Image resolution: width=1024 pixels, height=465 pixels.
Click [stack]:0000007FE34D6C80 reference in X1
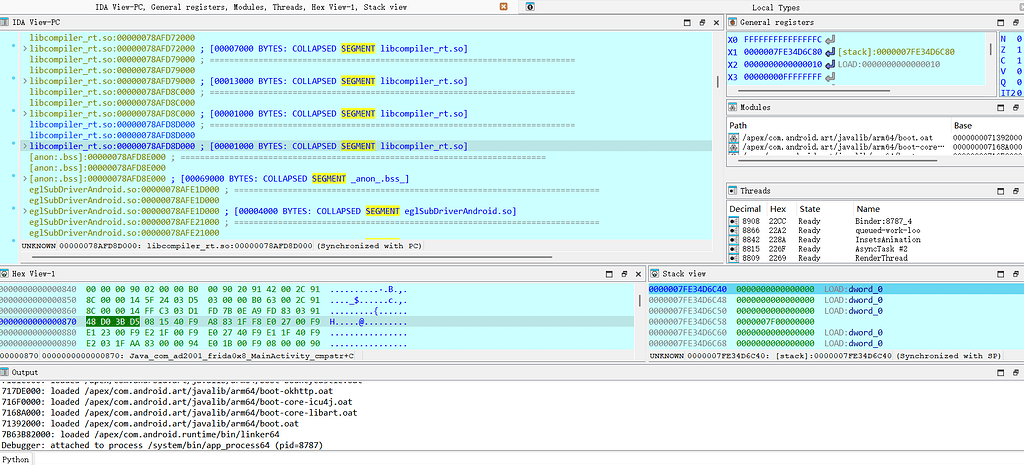point(897,52)
